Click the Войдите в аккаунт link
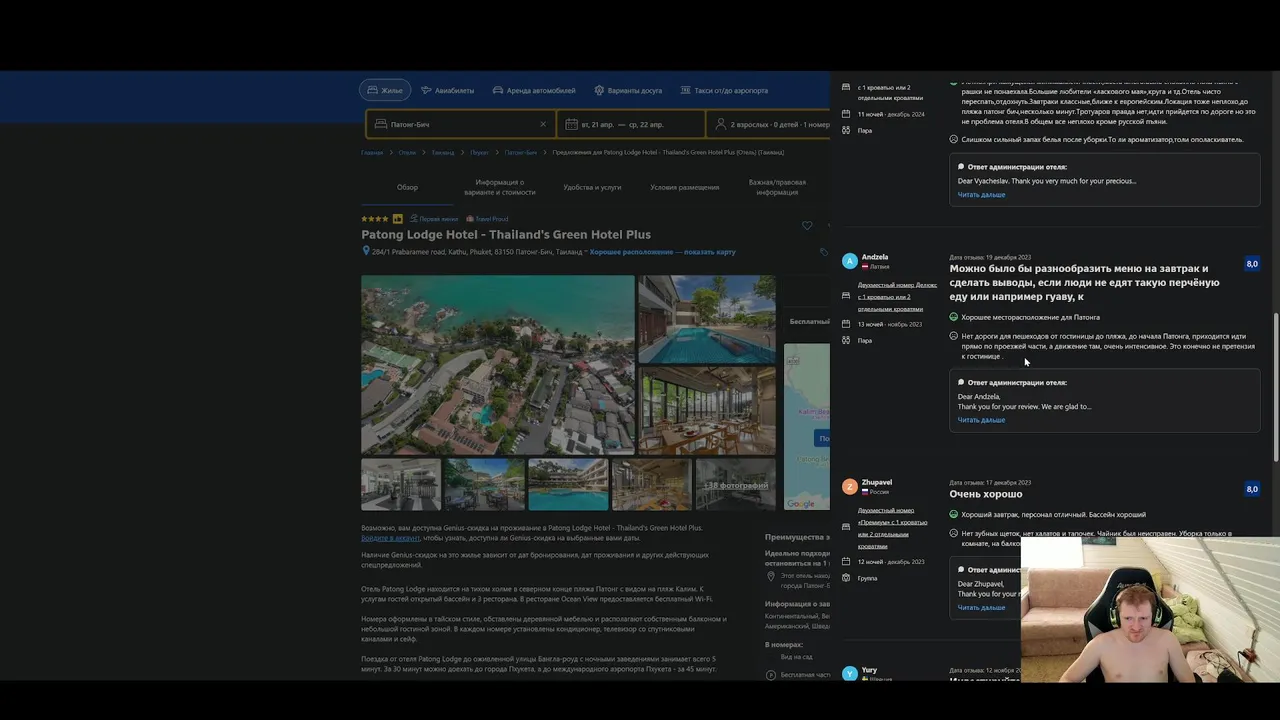Image resolution: width=1280 pixels, height=720 pixels. point(390,538)
